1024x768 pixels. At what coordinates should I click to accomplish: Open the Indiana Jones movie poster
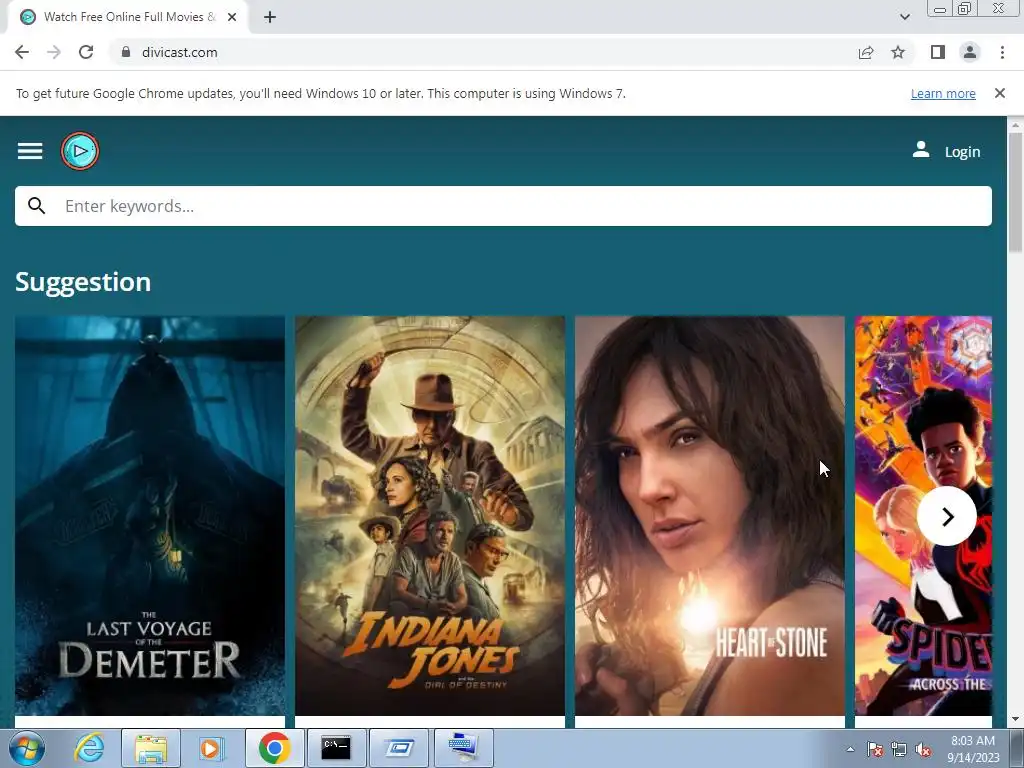click(x=430, y=516)
